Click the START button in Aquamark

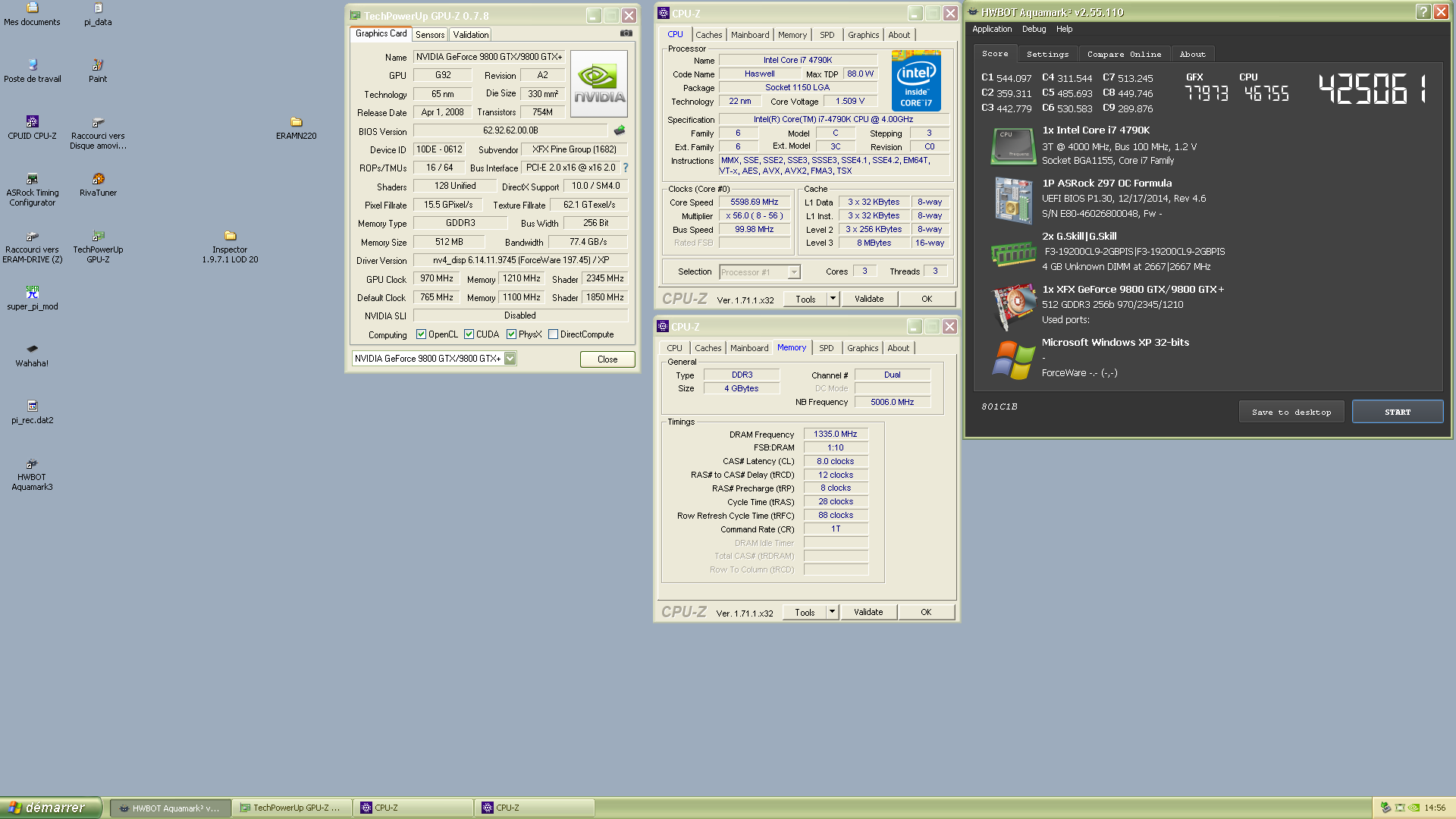click(x=1398, y=412)
